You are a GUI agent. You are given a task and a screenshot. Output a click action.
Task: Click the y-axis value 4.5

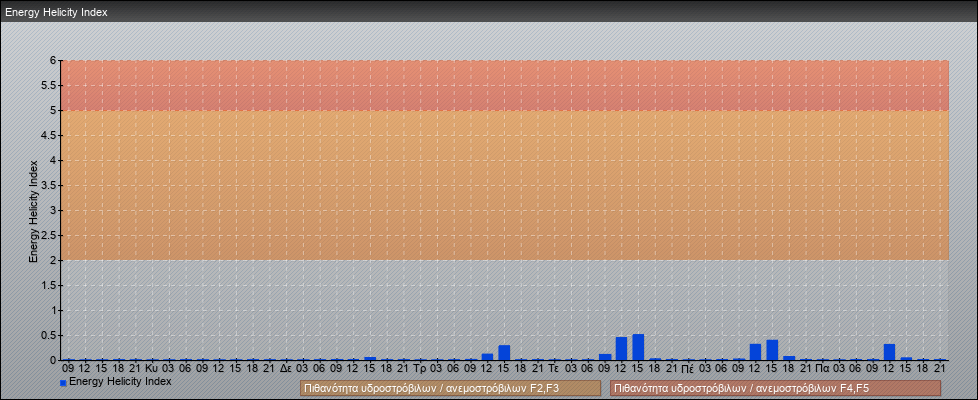50,135
